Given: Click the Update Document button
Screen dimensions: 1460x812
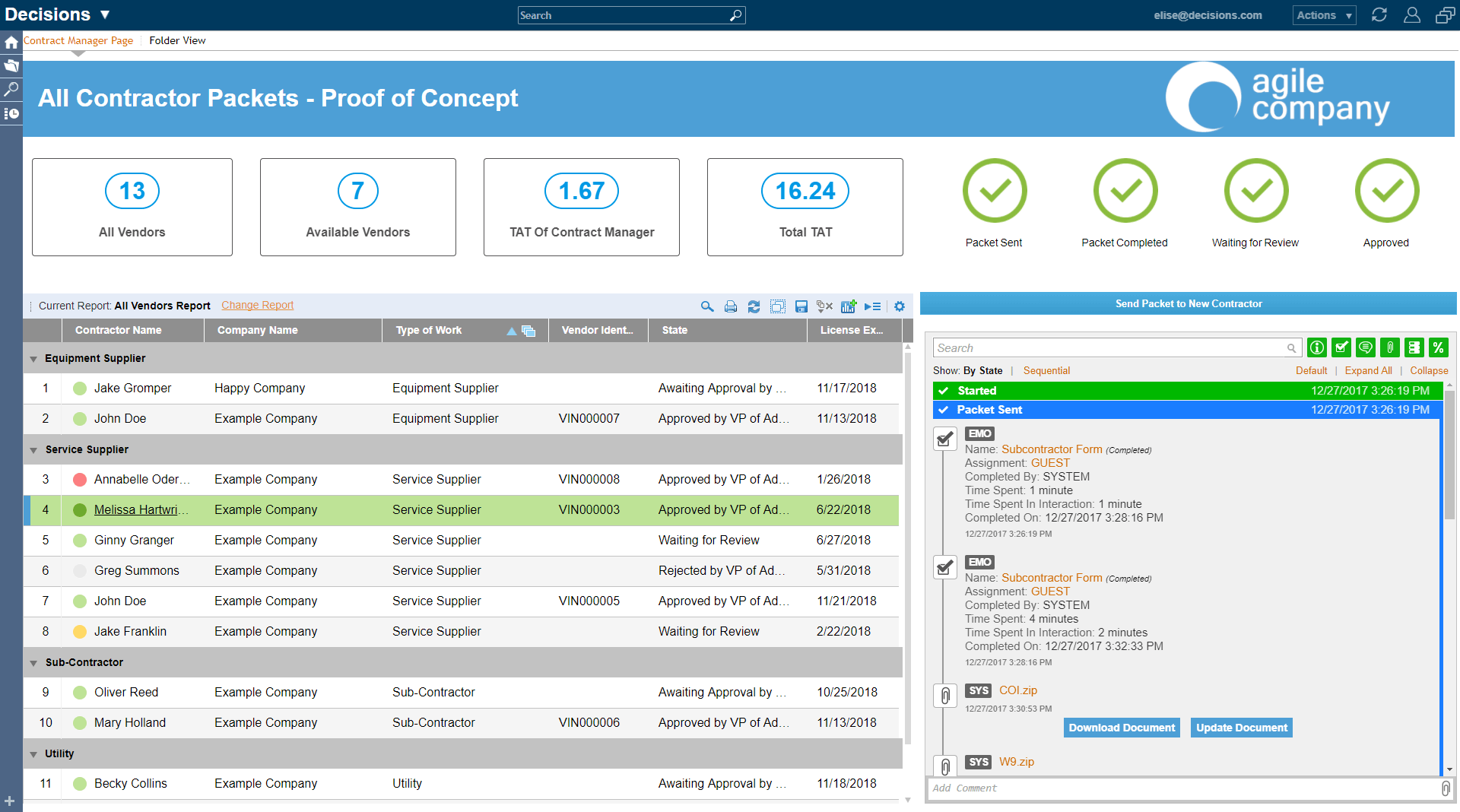Looking at the screenshot, I should [1242, 728].
